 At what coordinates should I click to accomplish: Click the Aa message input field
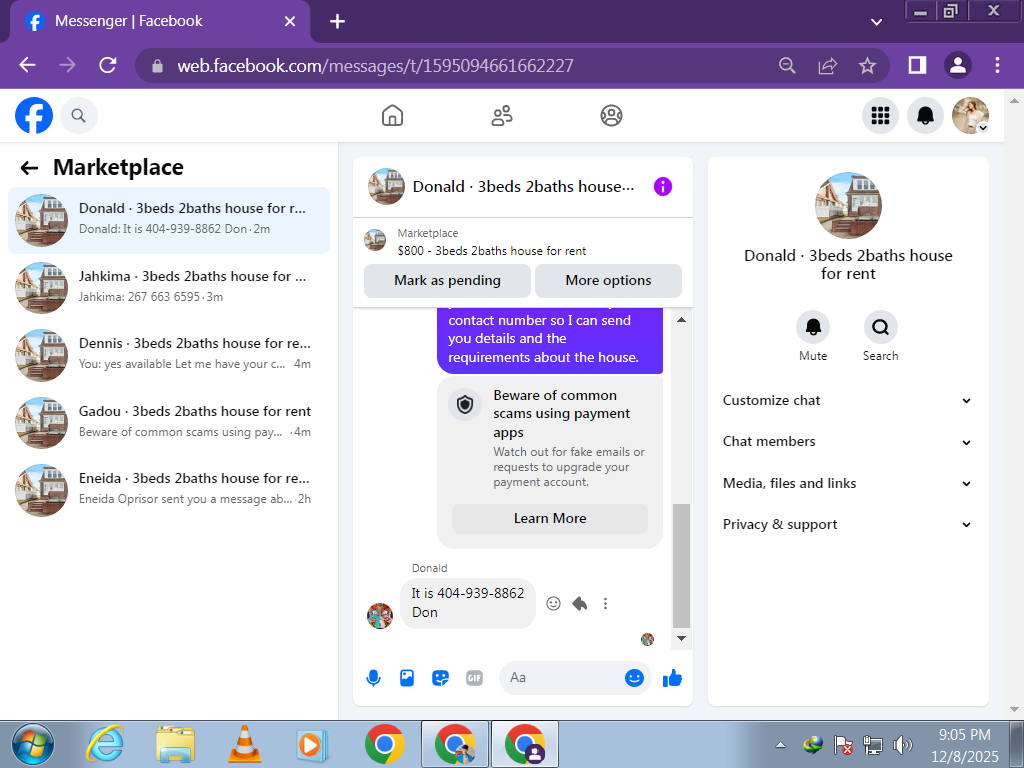562,678
